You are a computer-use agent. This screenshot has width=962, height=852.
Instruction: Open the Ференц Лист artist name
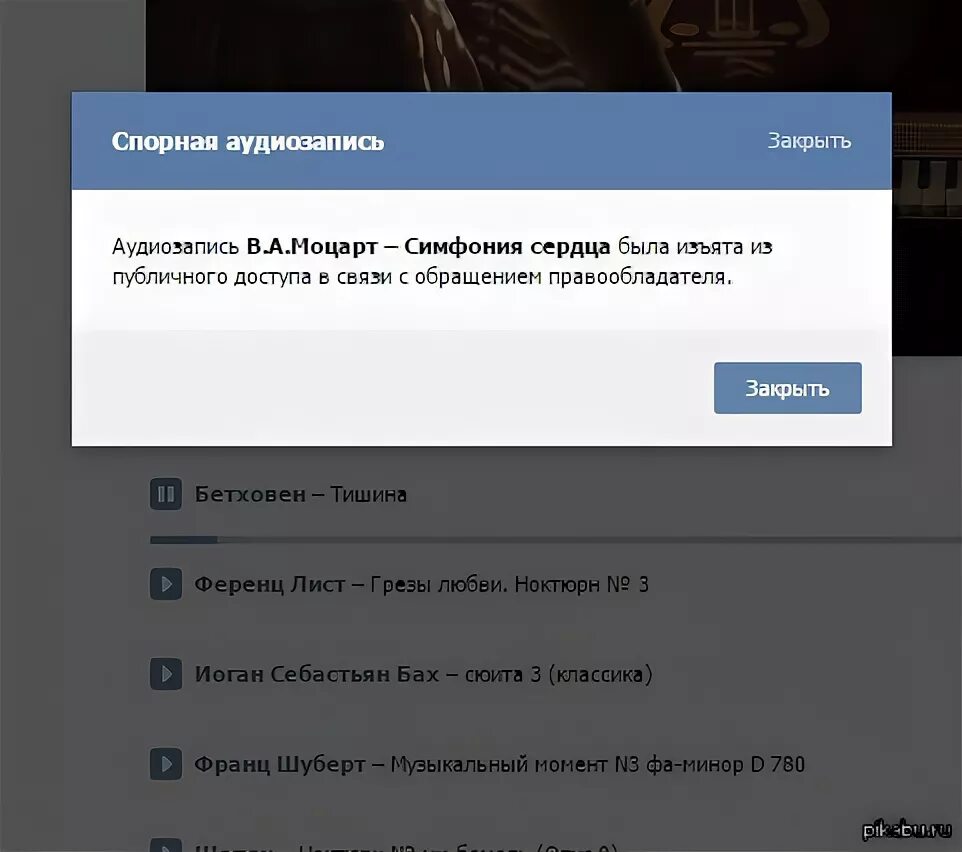pyautogui.click(x=270, y=584)
